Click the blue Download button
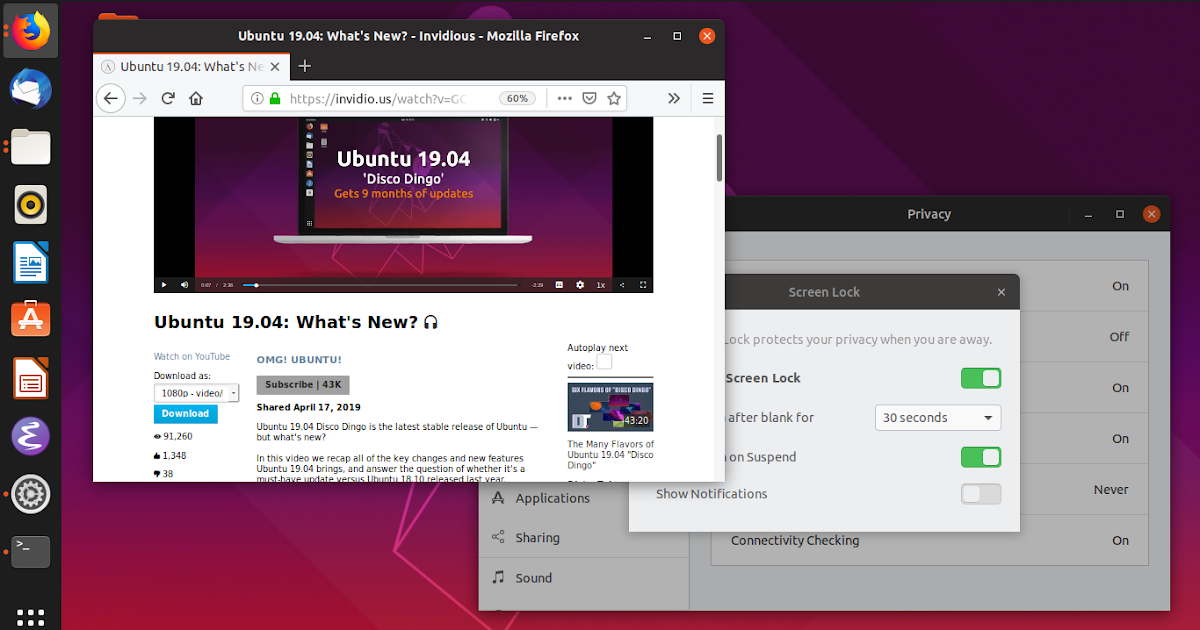 pyautogui.click(x=185, y=414)
